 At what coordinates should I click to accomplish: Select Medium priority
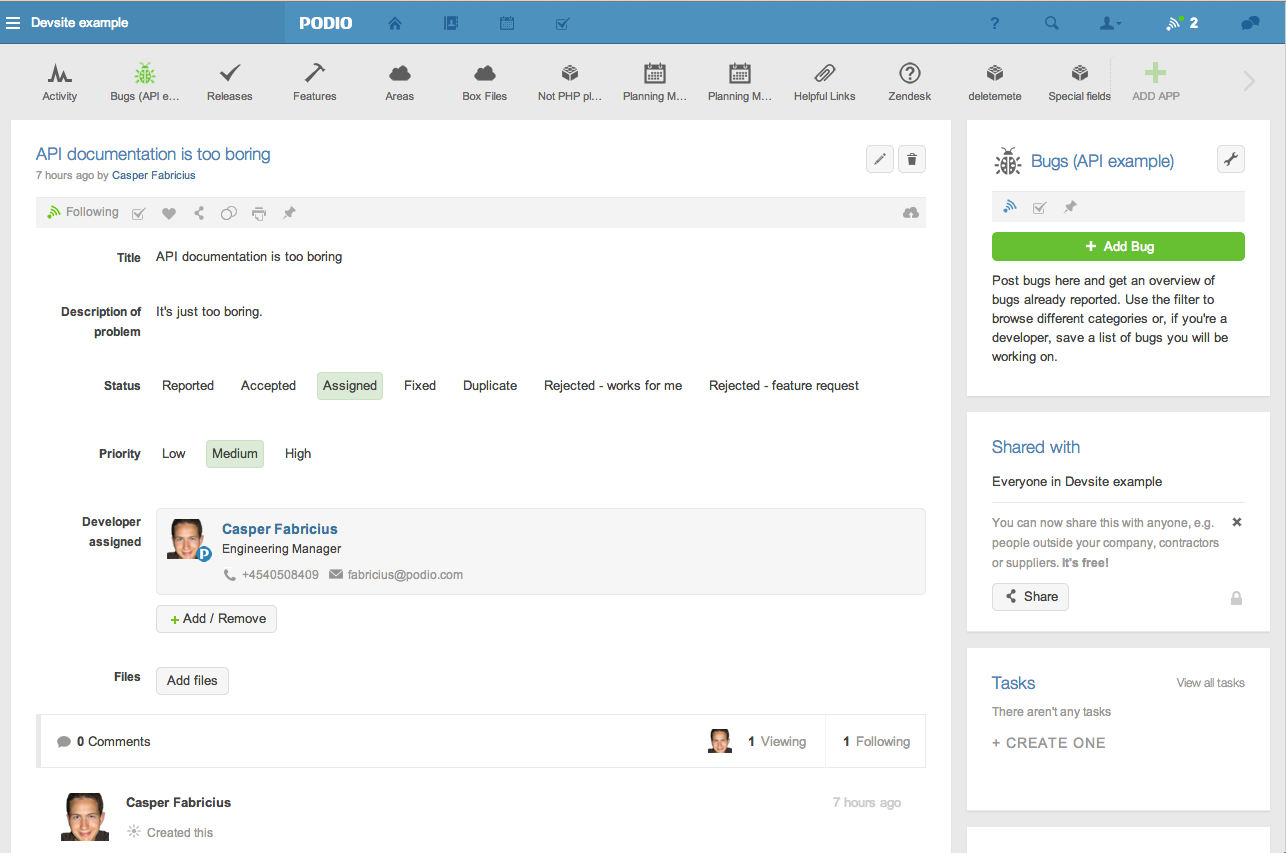click(x=235, y=454)
